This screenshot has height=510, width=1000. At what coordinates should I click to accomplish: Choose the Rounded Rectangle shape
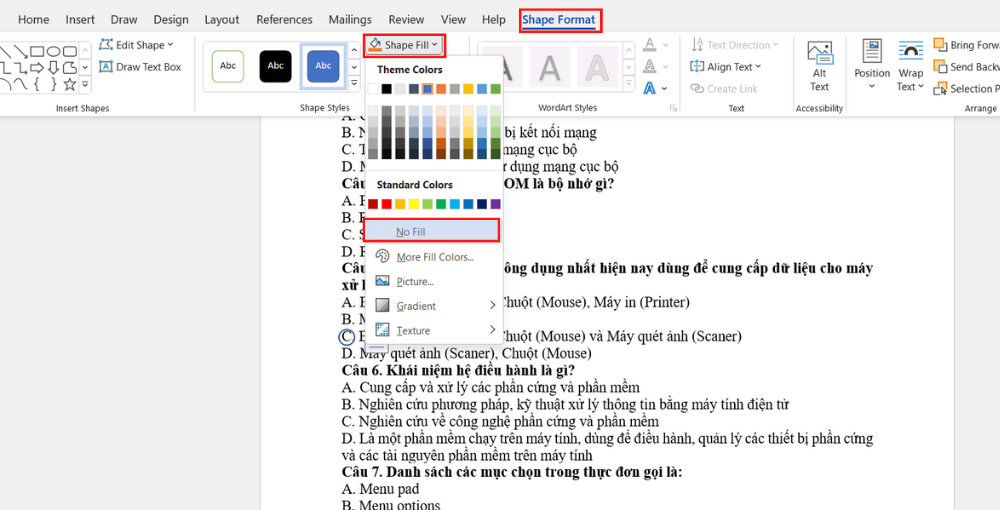(x=70, y=50)
